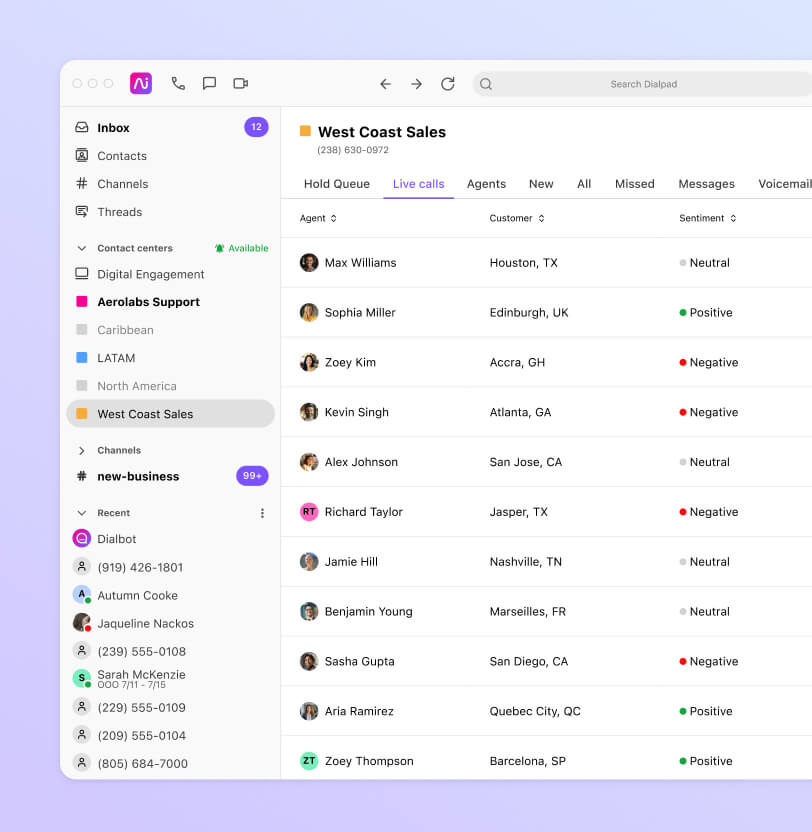Screen dimensions: 812x832
Task: Open Inbox from the sidebar
Action: 113,127
